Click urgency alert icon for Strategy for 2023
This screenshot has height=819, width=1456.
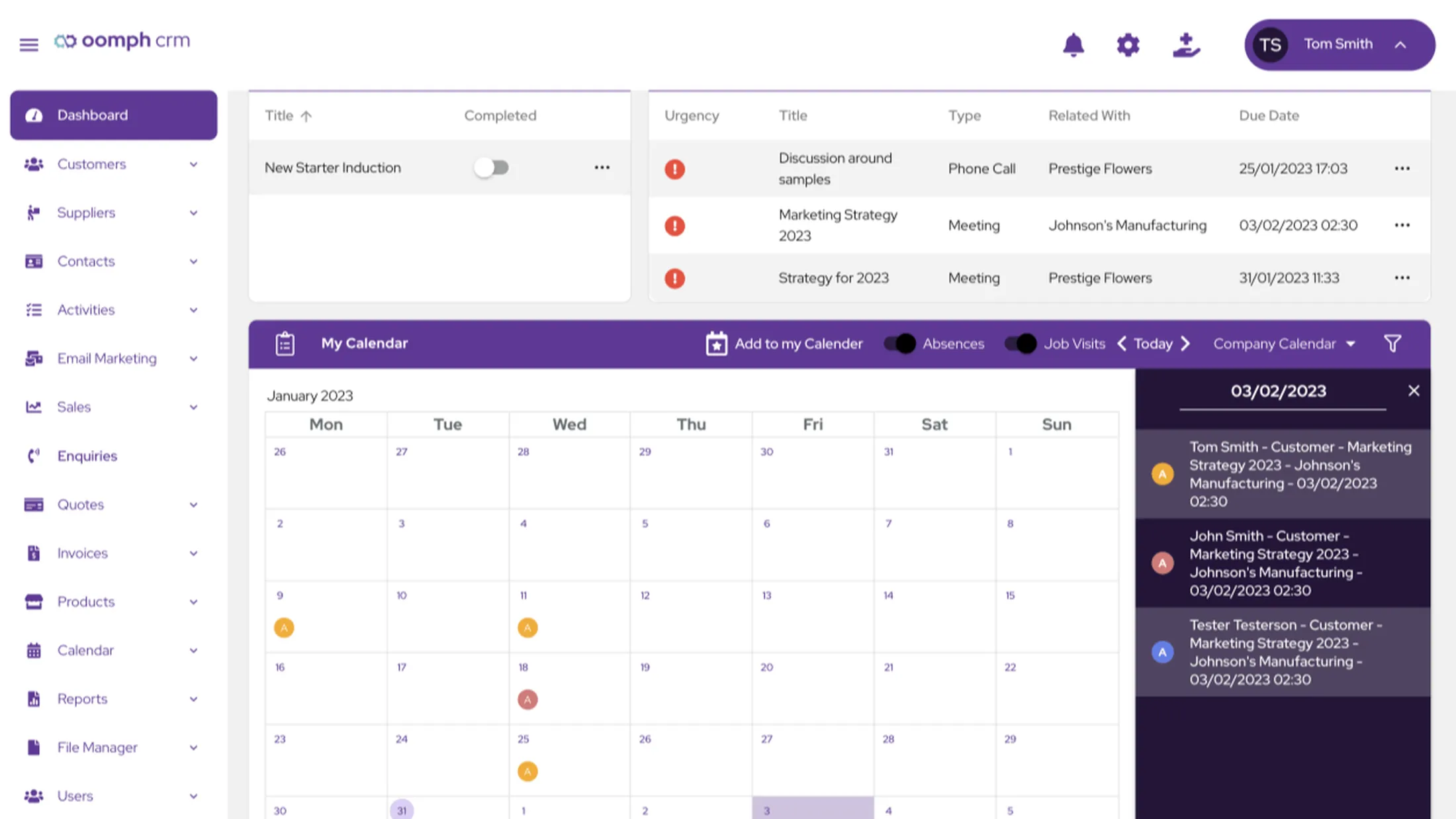point(674,278)
